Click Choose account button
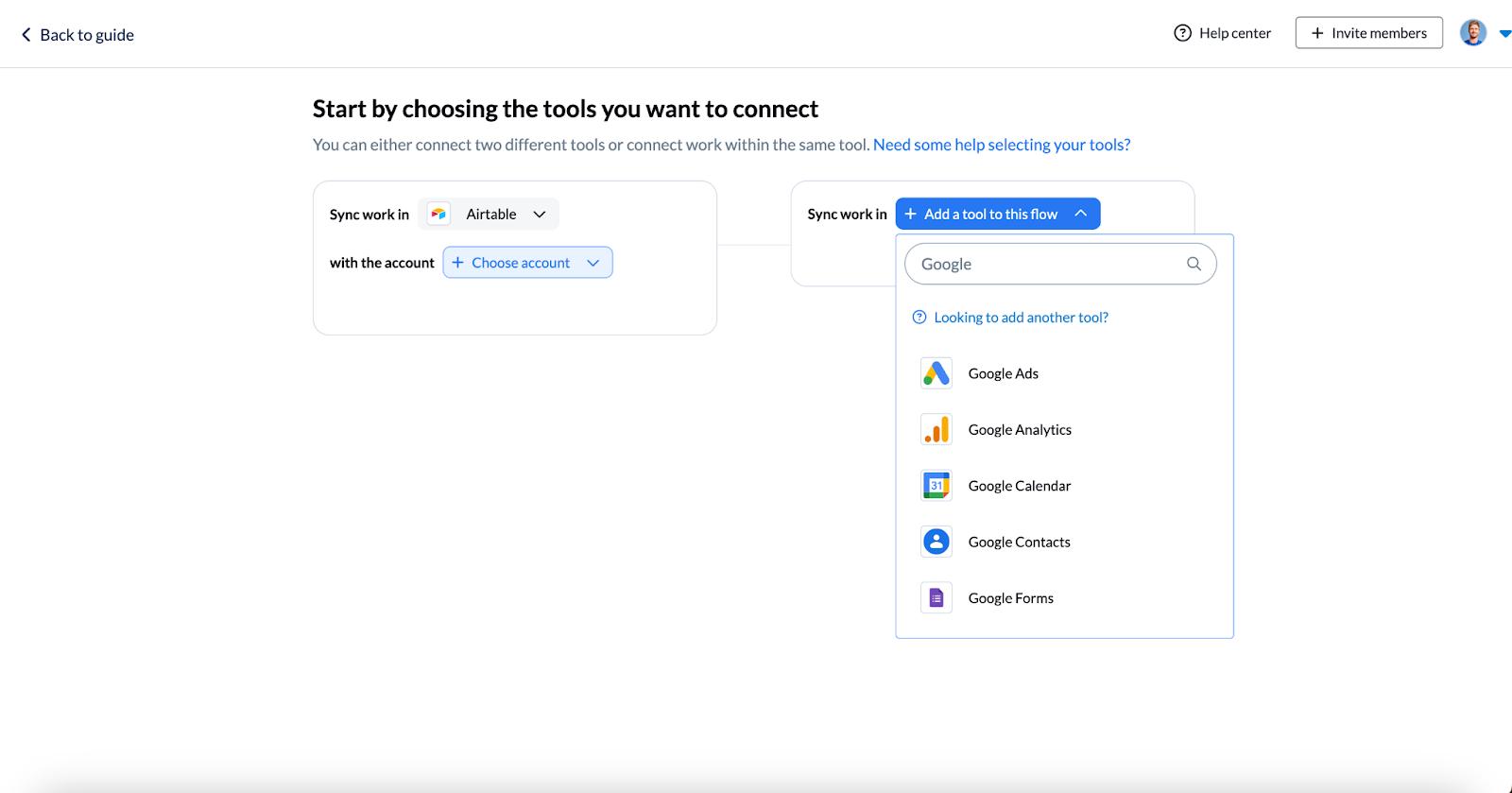Image resolution: width=1512 pixels, height=793 pixels. tap(527, 263)
